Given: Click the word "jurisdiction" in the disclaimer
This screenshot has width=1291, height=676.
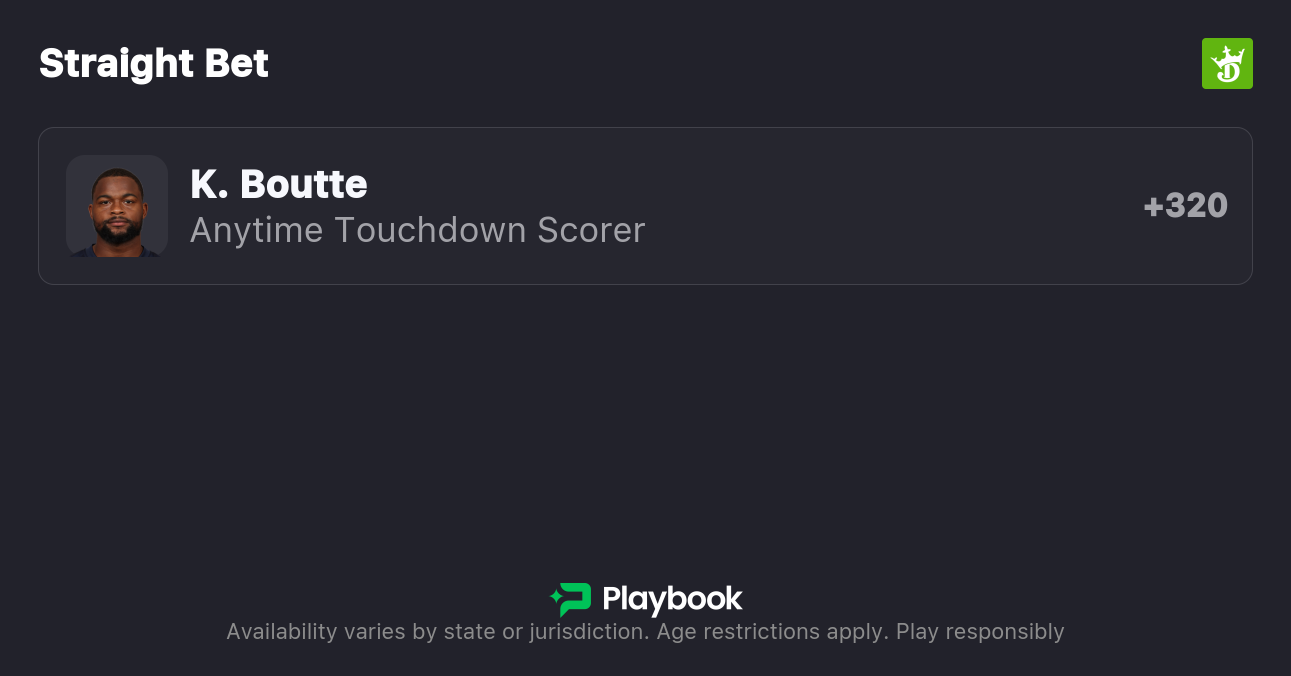Looking at the screenshot, I should (x=587, y=632).
